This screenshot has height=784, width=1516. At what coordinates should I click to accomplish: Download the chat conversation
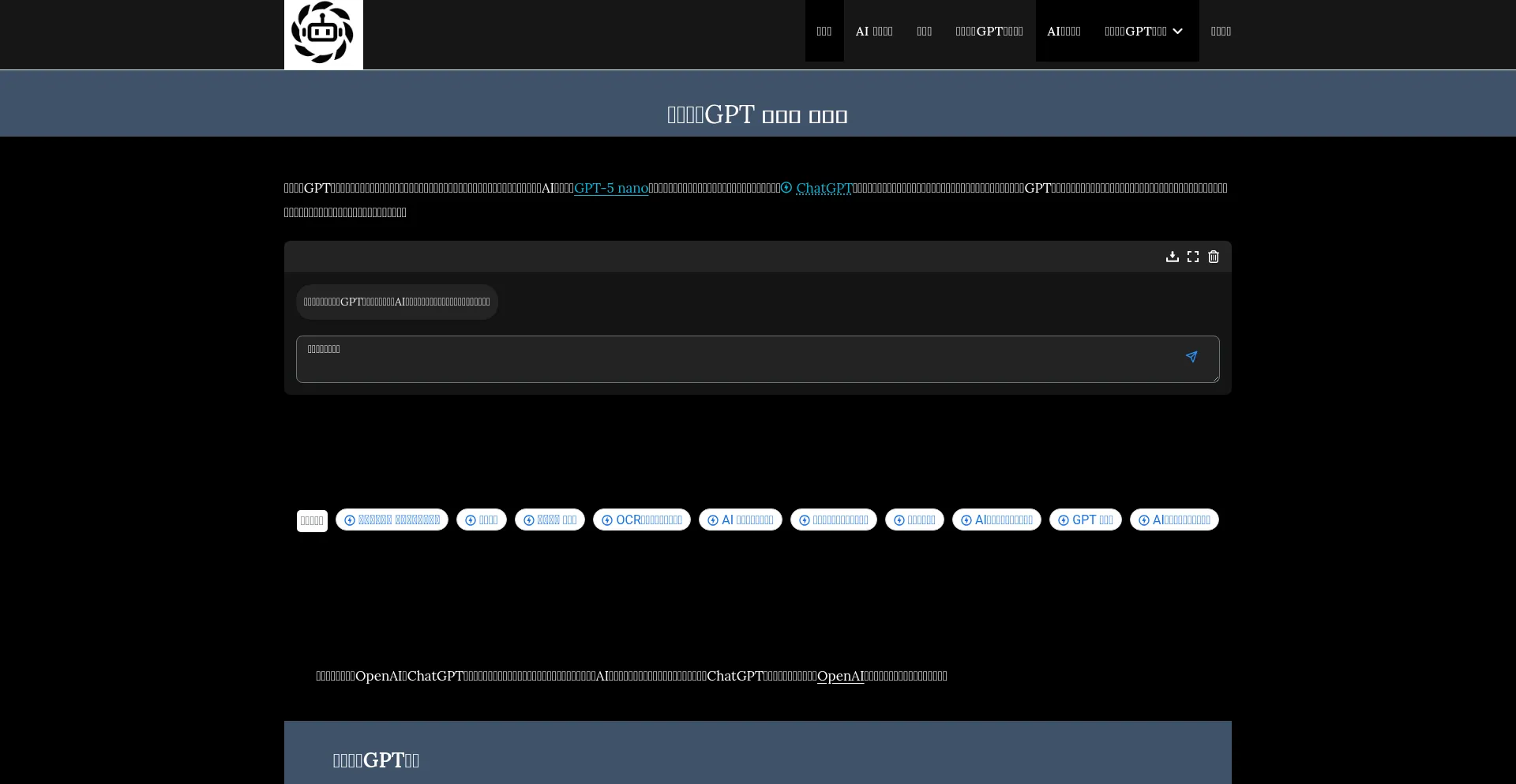1172,257
